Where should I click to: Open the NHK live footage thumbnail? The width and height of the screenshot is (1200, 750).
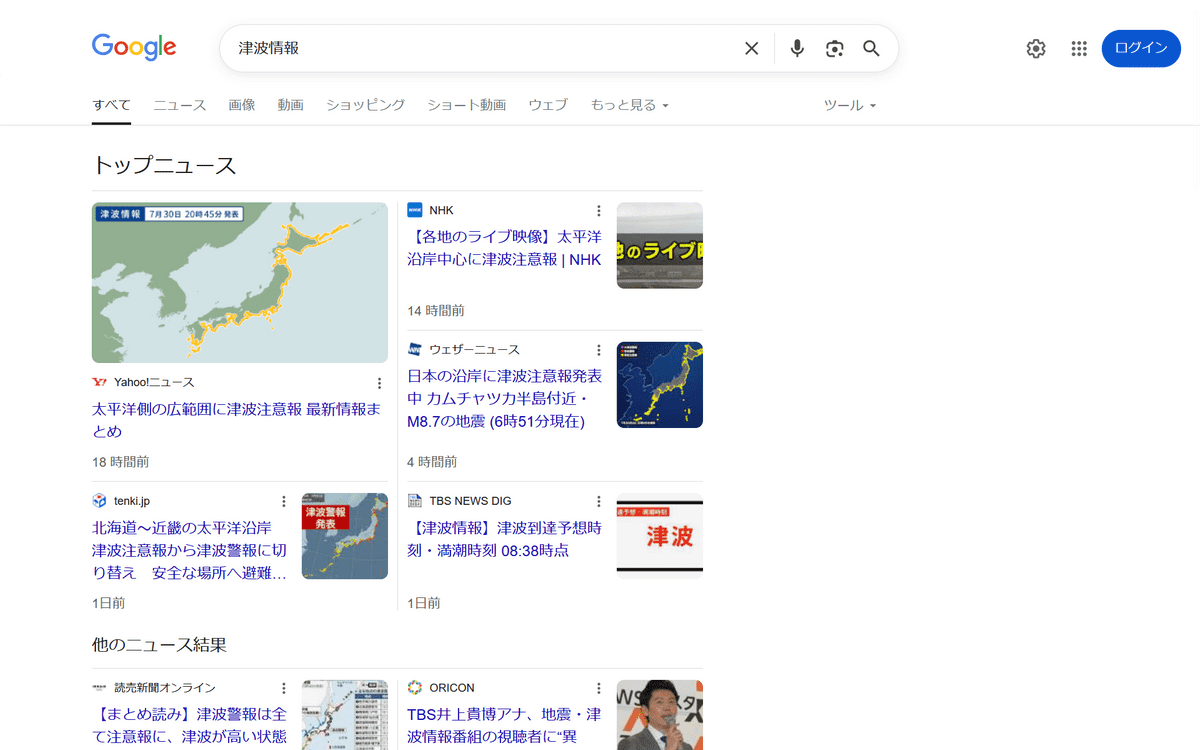pos(660,246)
